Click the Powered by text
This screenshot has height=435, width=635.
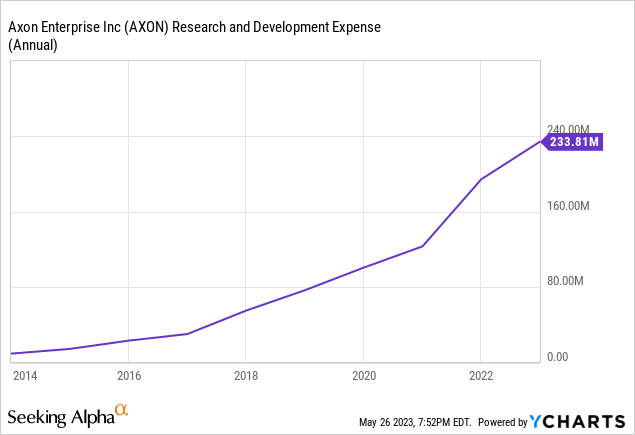point(503,422)
